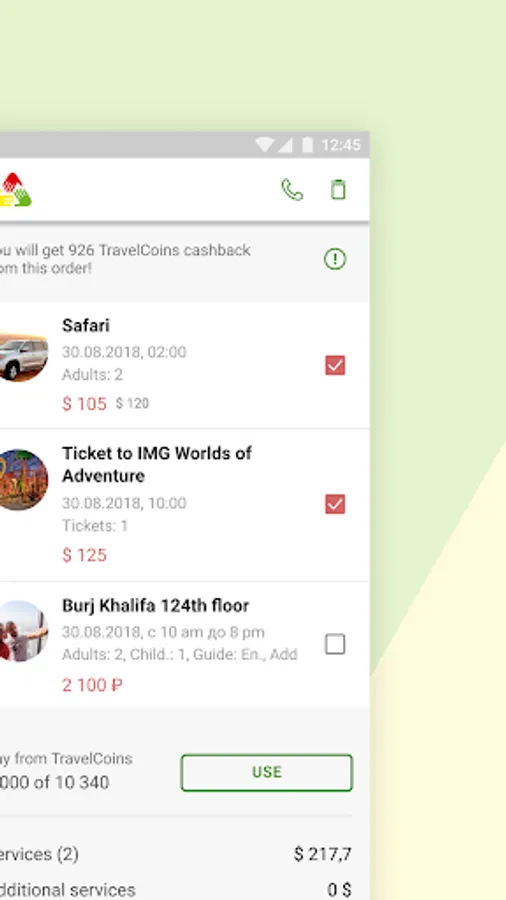Open Ticket to IMG Worlds of Adventure
The height and width of the screenshot is (900, 506).
(x=157, y=464)
